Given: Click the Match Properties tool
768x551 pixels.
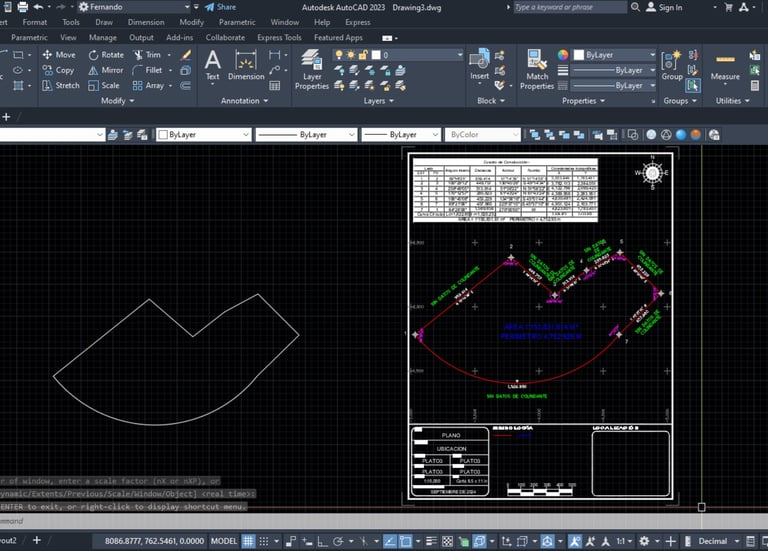Looking at the screenshot, I should [537, 70].
